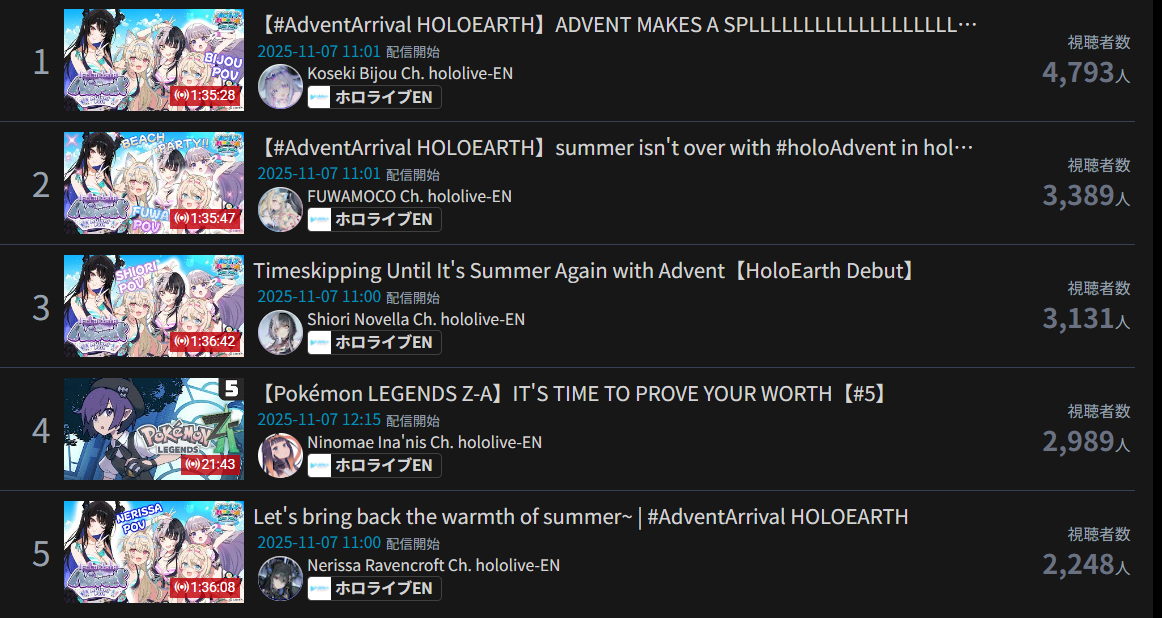Open 'summer isn't over with #holoAdvent' title

(614, 147)
